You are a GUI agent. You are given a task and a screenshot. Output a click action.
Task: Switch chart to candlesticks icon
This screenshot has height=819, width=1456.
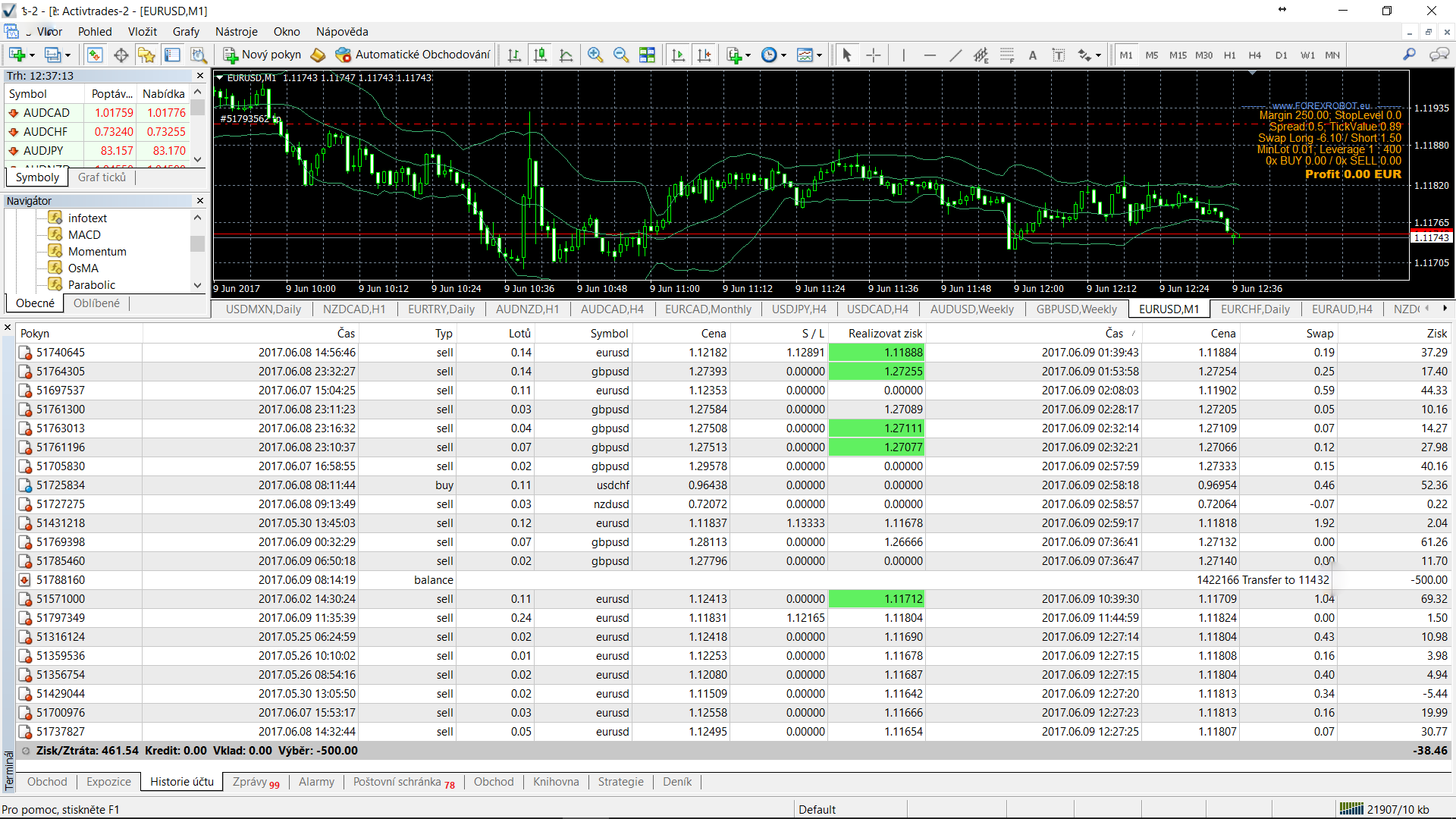540,55
